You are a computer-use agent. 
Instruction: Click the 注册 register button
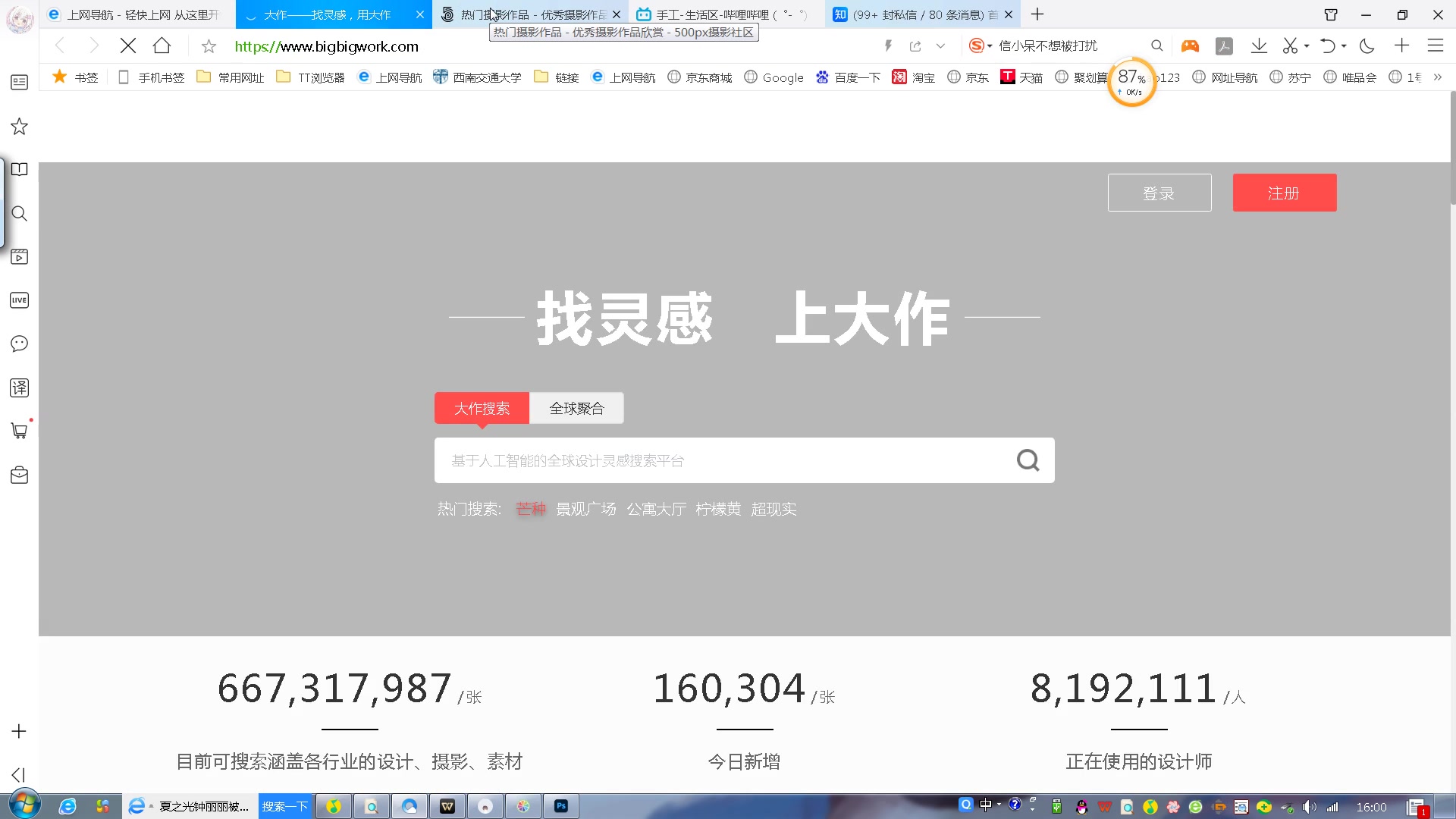pyautogui.click(x=1285, y=193)
